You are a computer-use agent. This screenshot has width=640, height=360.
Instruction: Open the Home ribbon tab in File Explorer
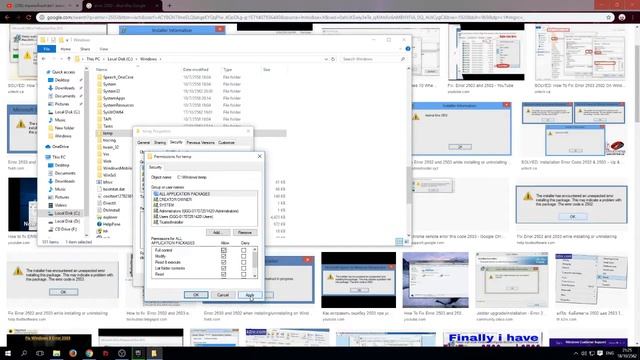click(x=65, y=49)
